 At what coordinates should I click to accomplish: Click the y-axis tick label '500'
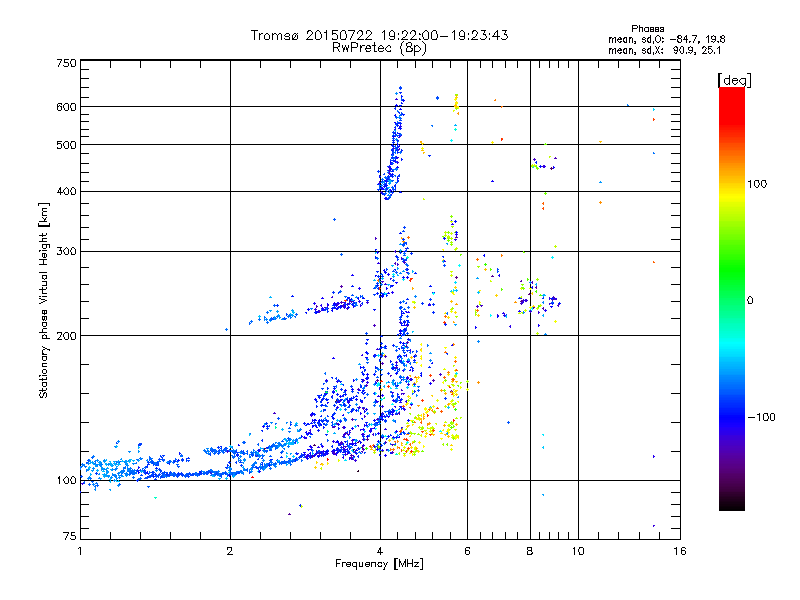pos(66,145)
